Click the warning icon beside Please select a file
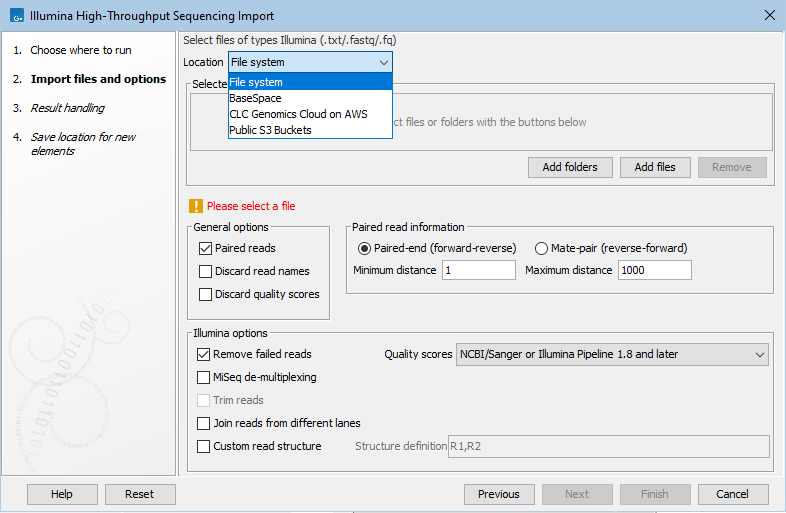Viewport: 786px width, 513px height. pyautogui.click(x=196, y=206)
